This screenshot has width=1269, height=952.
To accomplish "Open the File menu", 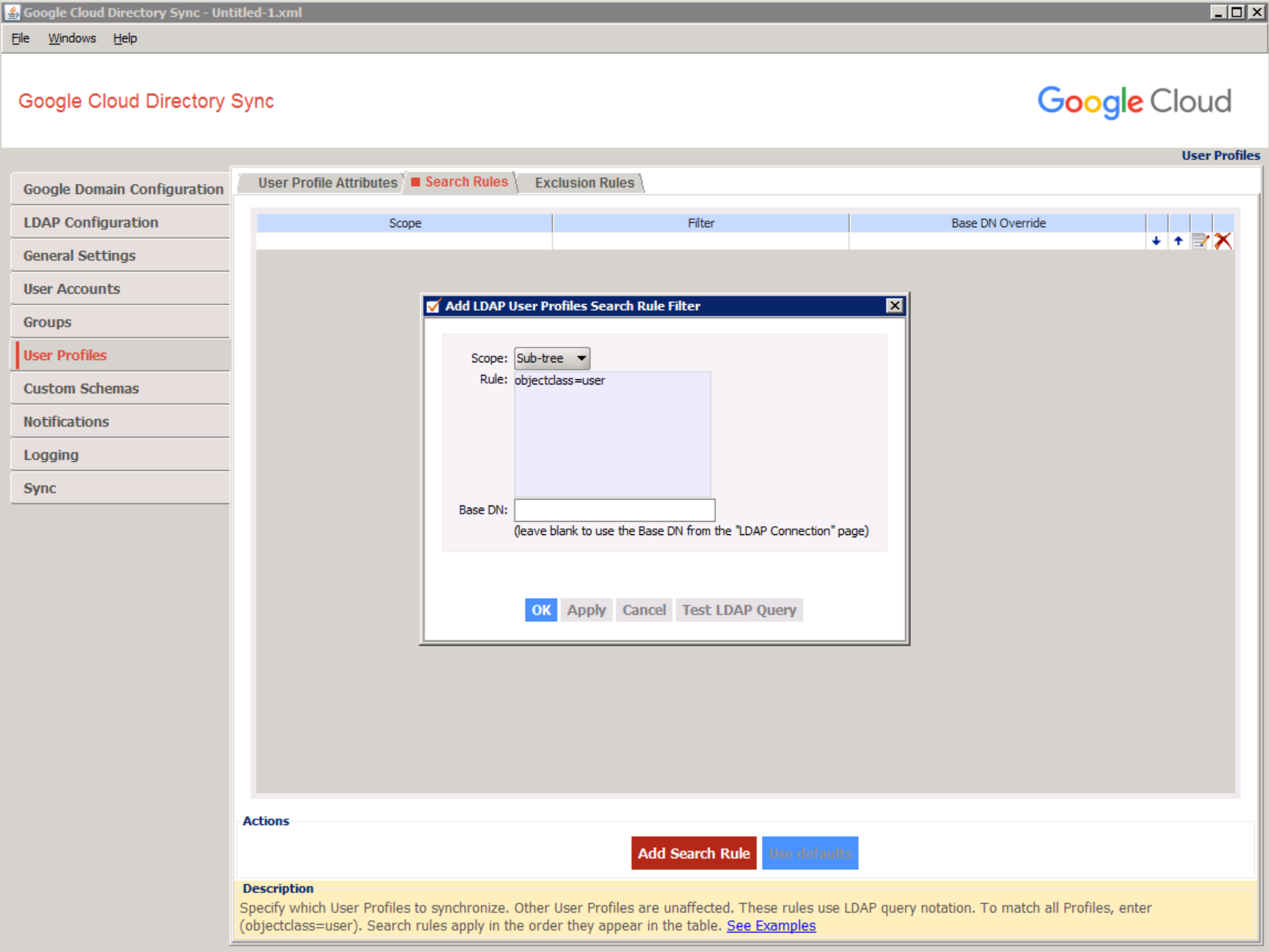I will click(x=20, y=38).
